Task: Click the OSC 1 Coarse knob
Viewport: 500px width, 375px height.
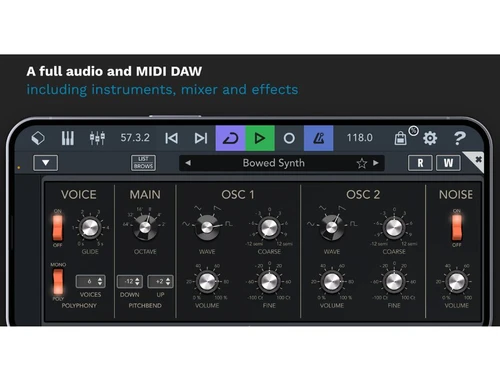Action: click(269, 228)
